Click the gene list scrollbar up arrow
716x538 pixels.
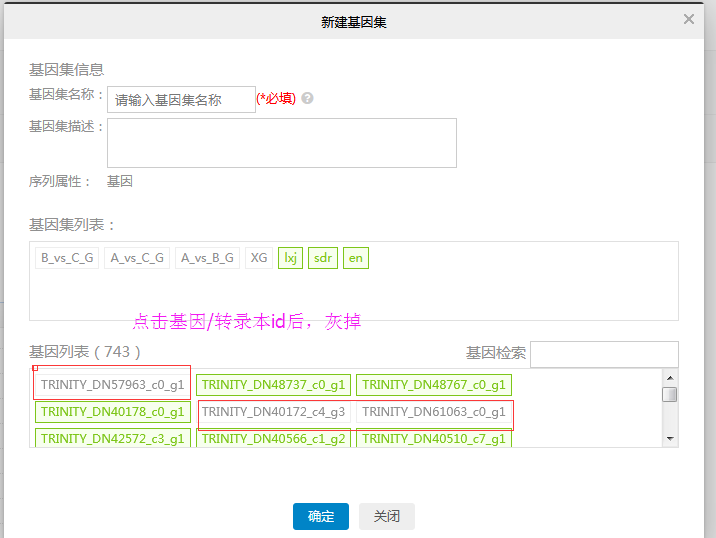(670, 378)
